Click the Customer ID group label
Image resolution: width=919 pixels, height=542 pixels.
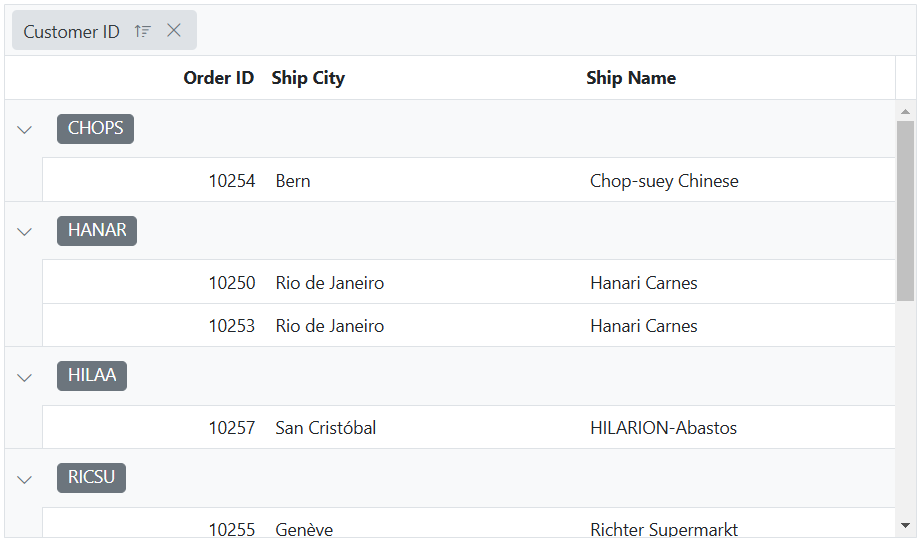pyautogui.click(x=72, y=32)
